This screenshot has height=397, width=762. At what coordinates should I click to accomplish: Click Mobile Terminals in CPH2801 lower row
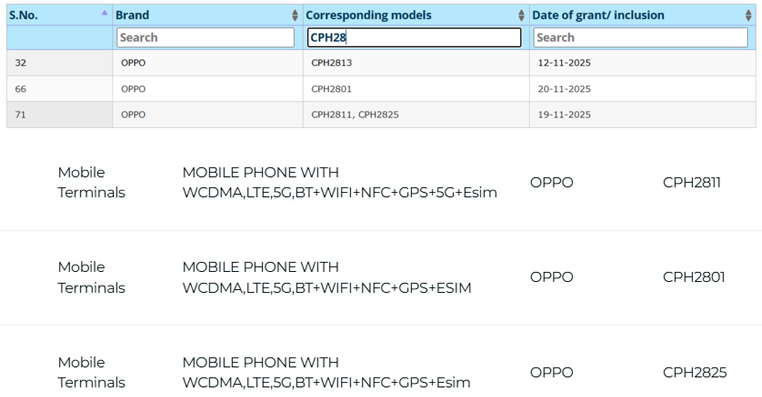[91, 277]
